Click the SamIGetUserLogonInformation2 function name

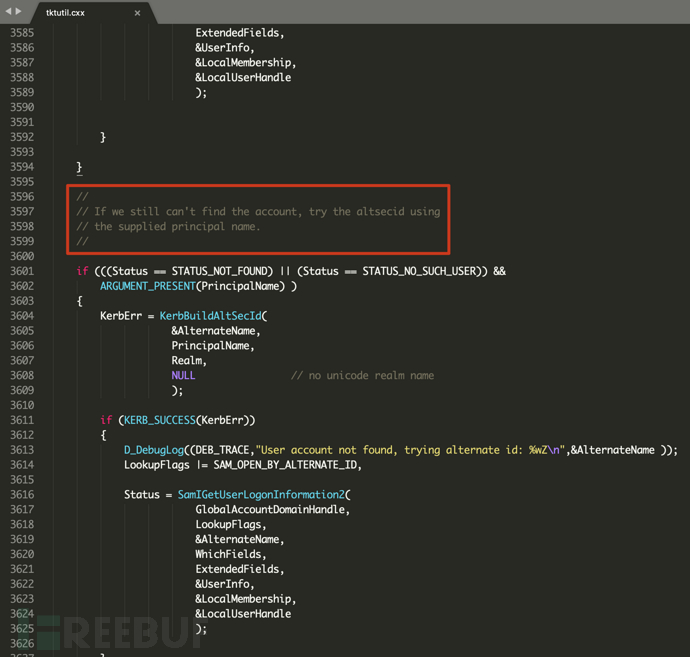point(261,495)
